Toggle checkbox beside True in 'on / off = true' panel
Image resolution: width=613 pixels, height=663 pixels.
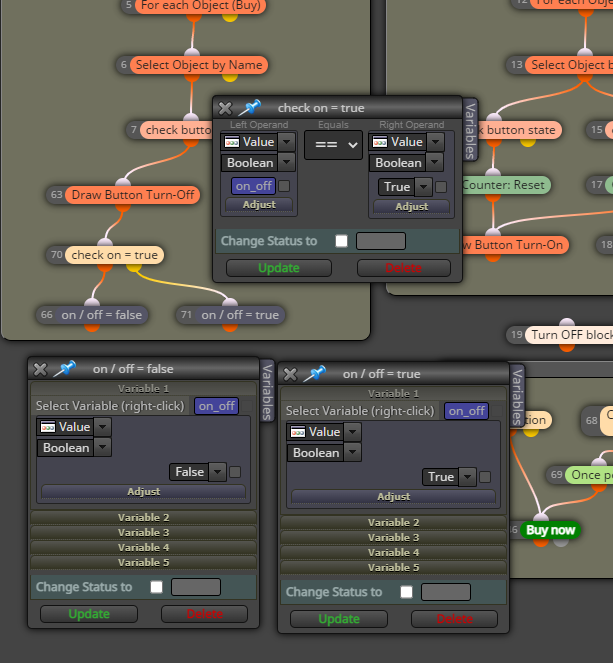485,477
